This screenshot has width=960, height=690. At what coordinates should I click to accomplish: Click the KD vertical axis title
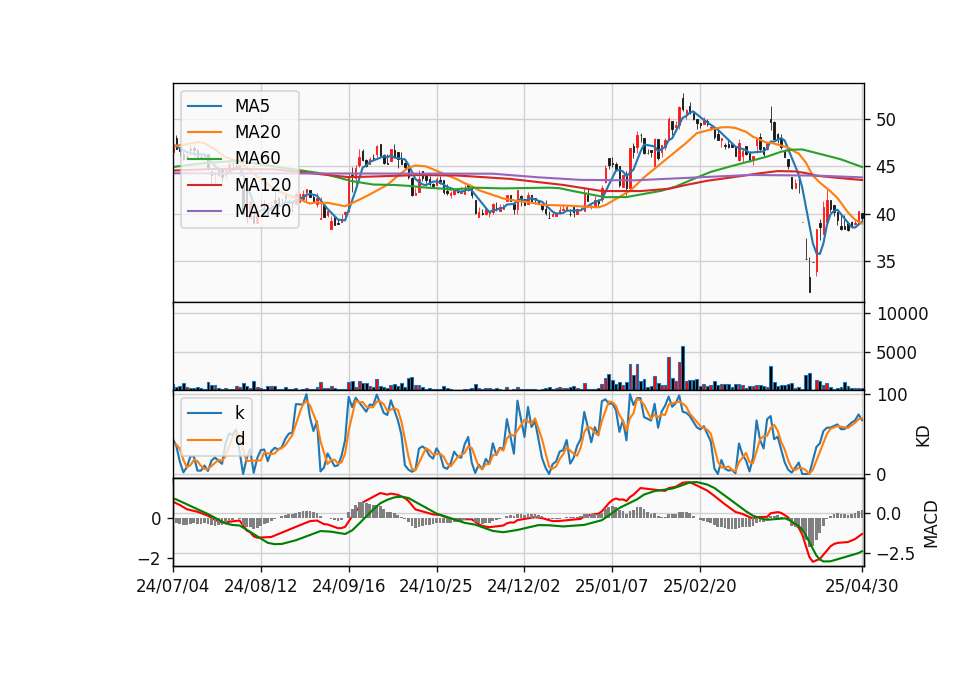pos(923,437)
